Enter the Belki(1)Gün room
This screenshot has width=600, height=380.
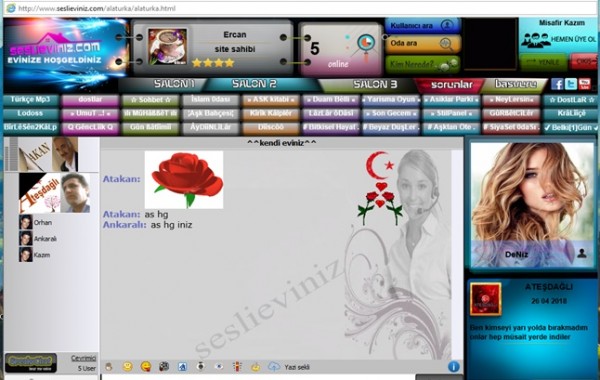pyautogui.click(x=571, y=127)
